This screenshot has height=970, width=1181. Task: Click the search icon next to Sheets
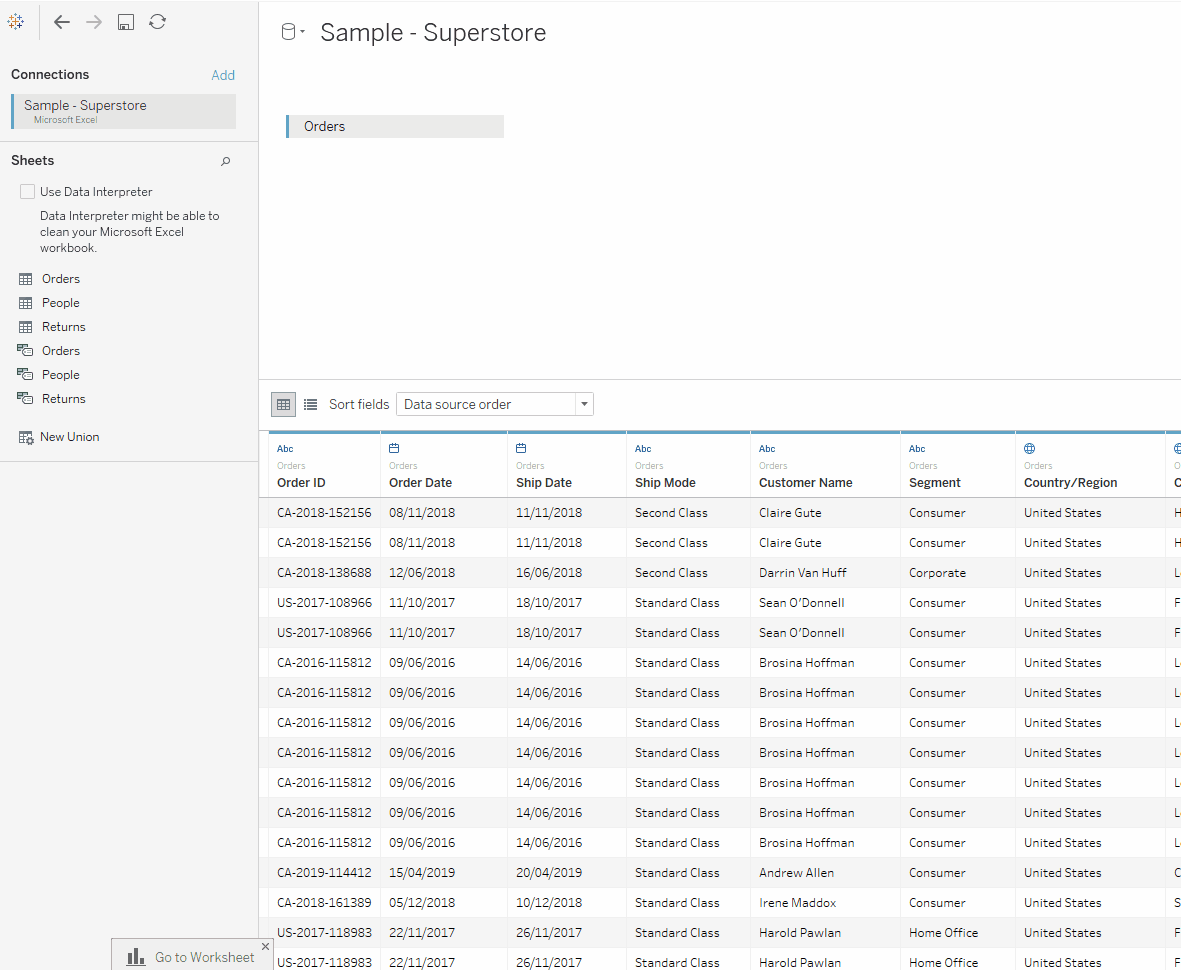[225, 161]
